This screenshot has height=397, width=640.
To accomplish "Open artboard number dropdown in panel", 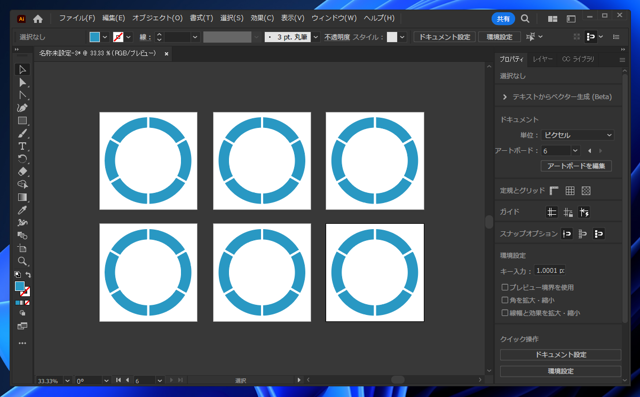I will pyautogui.click(x=575, y=151).
